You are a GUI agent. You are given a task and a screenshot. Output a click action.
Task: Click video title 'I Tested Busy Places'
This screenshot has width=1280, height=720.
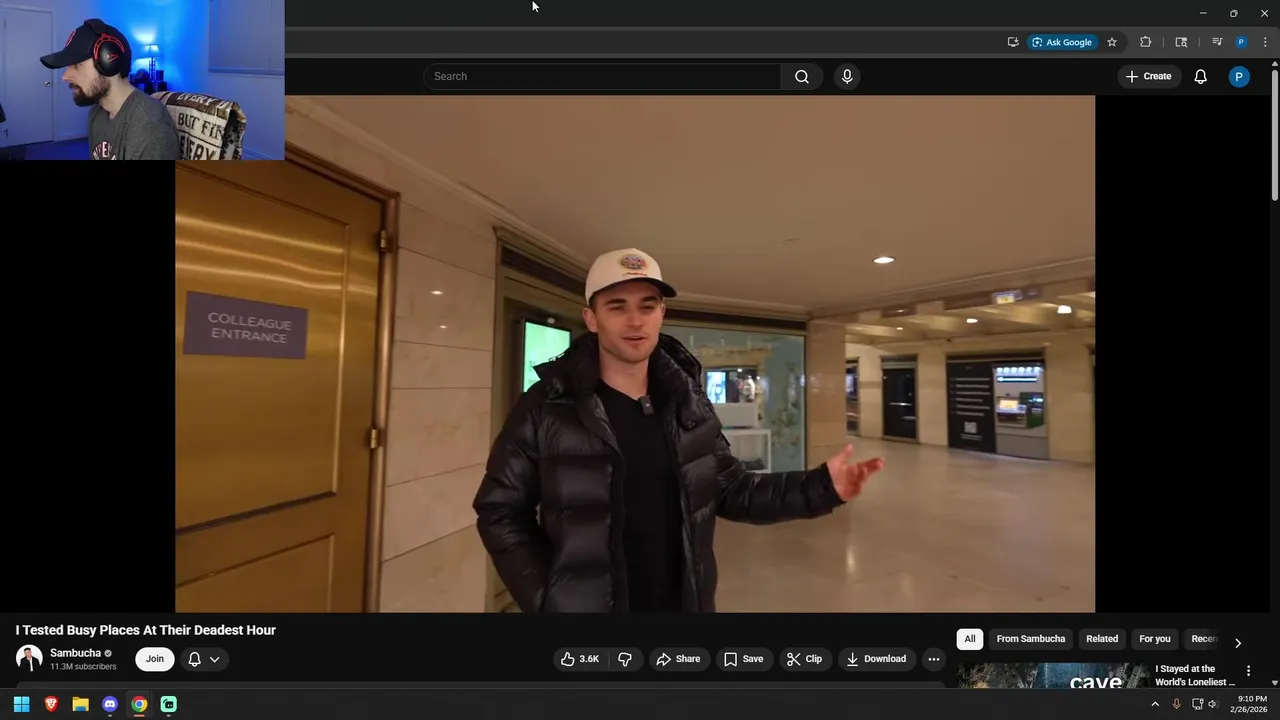pyautogui.click(x=145, y=630)
